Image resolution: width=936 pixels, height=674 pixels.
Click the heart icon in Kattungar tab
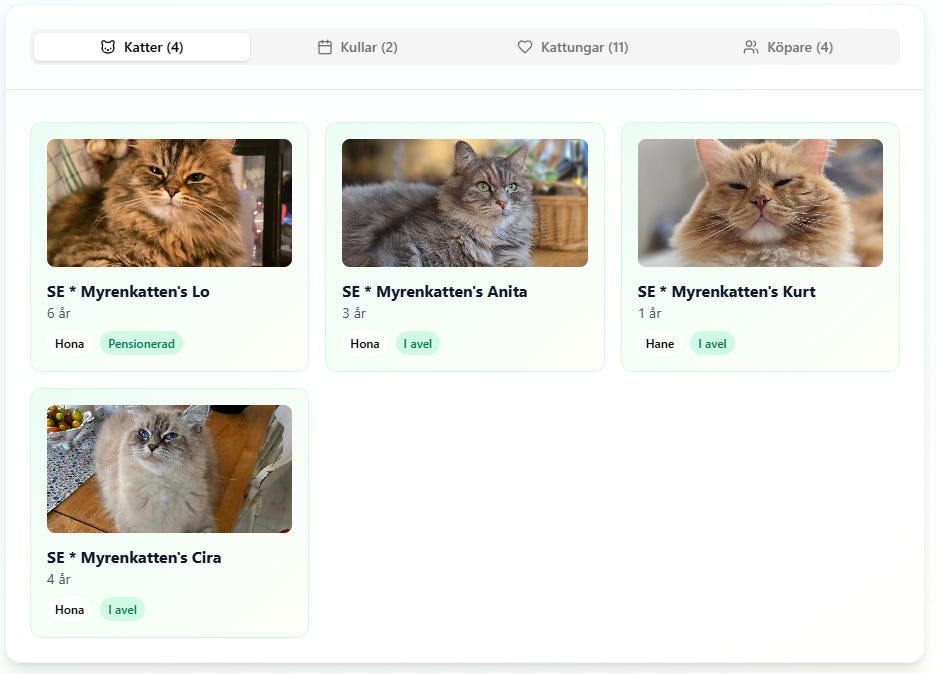coord(525,47)
